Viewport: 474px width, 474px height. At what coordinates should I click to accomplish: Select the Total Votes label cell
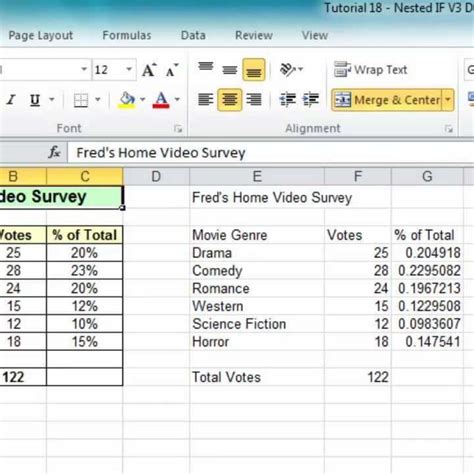257,377
